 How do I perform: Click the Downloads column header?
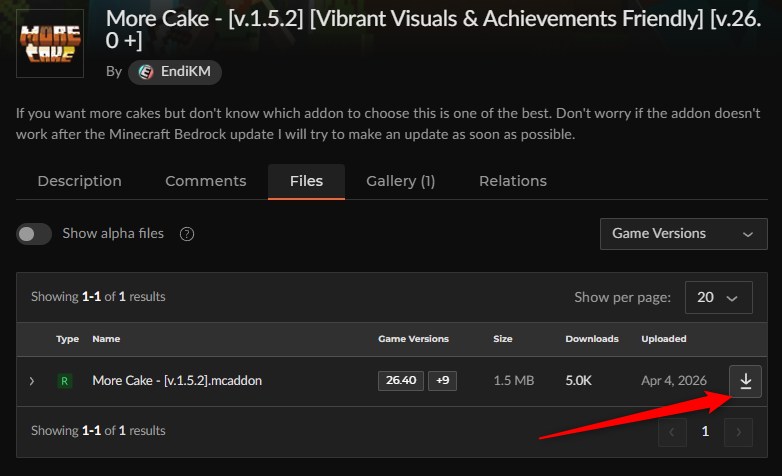pos(592,339)
